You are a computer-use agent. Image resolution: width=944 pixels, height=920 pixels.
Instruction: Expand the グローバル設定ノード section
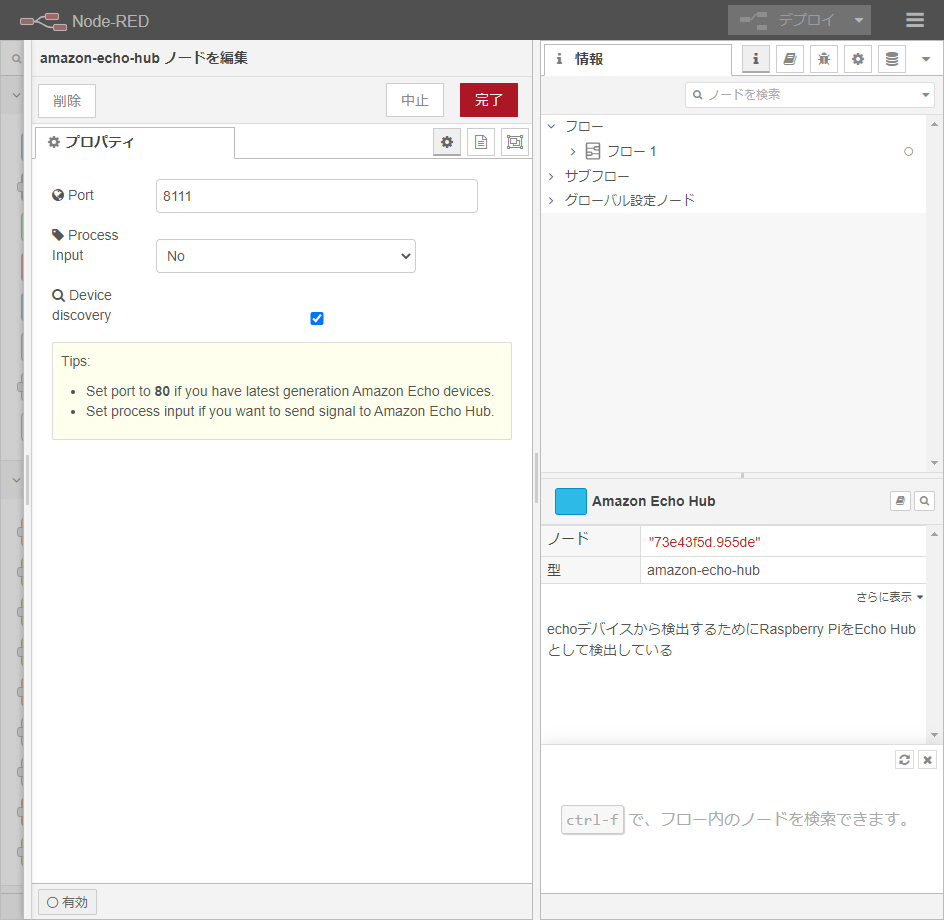551,200
